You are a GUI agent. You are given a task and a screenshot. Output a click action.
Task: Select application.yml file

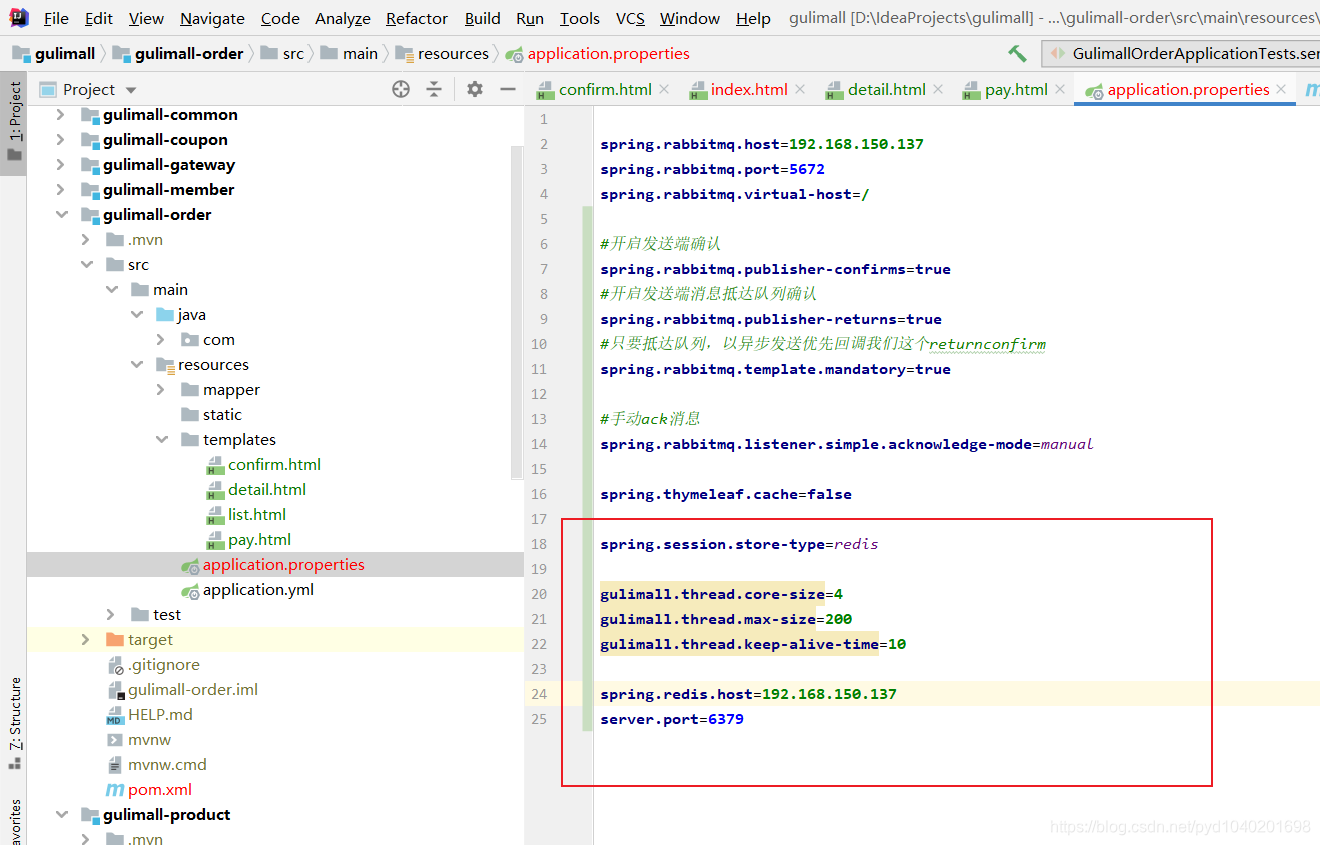click(x=247, y=589)
